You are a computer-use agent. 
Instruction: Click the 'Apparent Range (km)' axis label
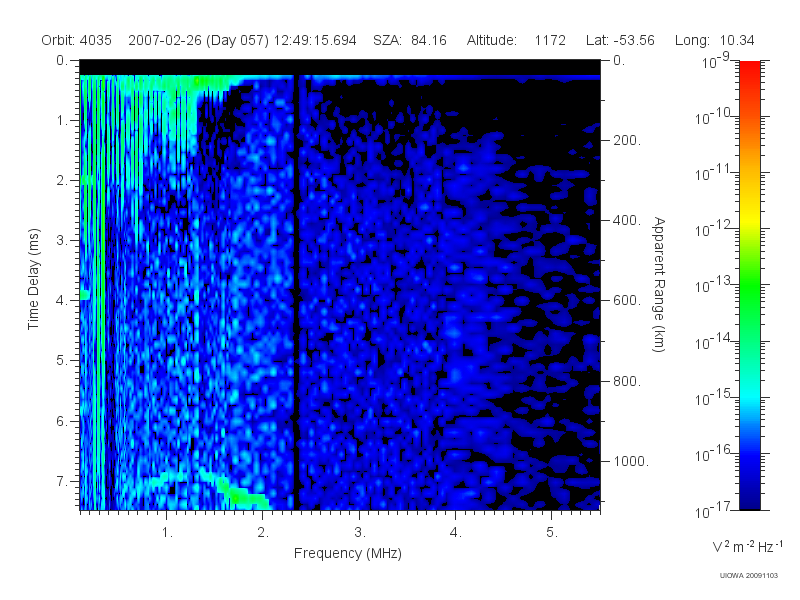(x=659, y=285)
